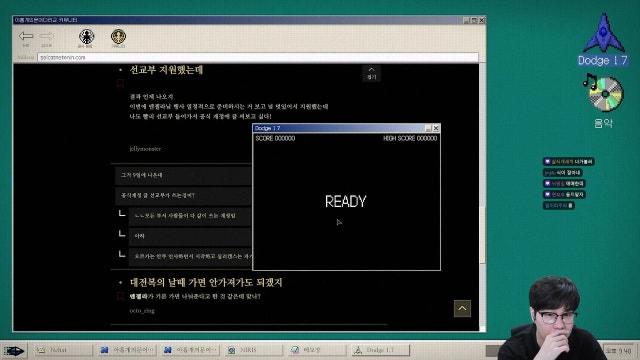
Task: Open the post titled 선교부 지원했는데
Action: [166, 70]
